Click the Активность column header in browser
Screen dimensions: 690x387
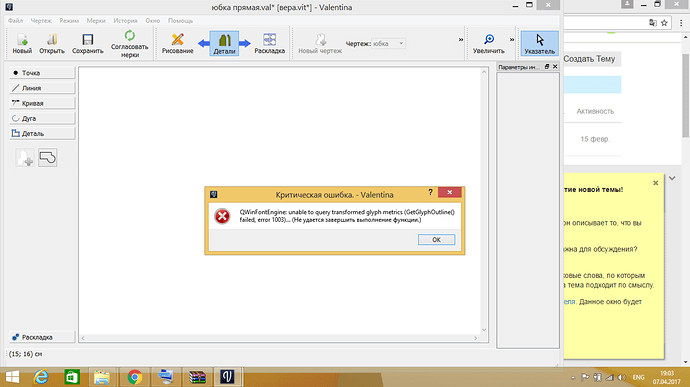[x=595, y=111]
